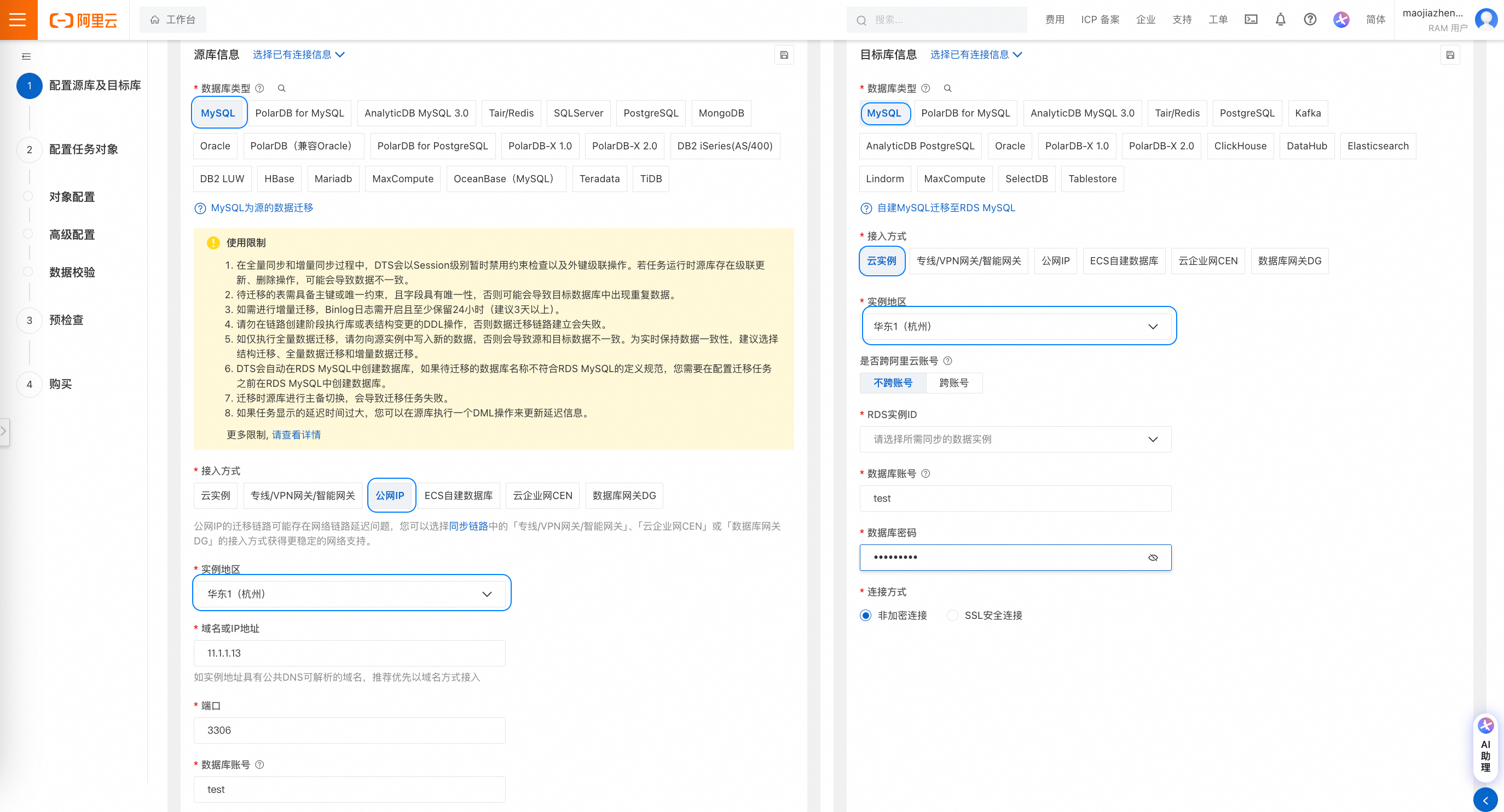Click the user avatar icon
The width and height of the screenshot is (1504, 812).
tap(1485, 19)
